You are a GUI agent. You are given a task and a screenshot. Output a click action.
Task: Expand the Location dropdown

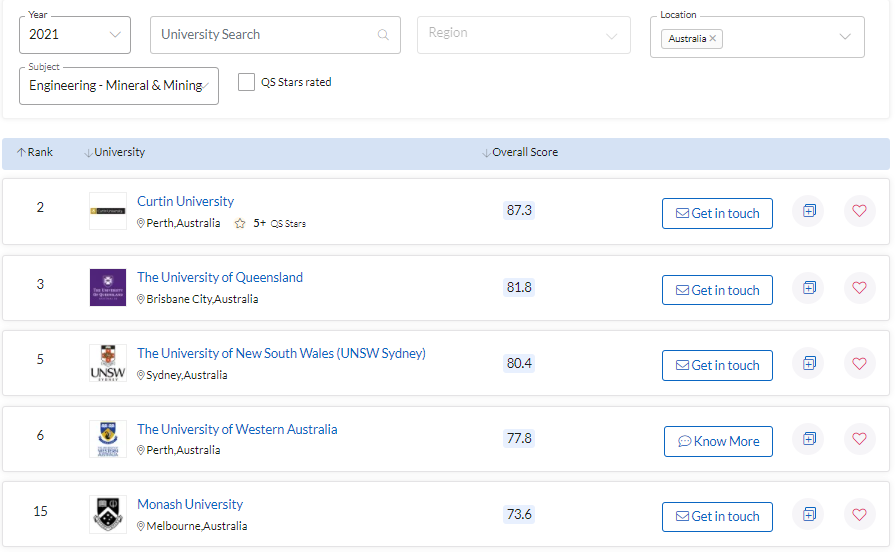pyautogui.click(x=845, y=37)
